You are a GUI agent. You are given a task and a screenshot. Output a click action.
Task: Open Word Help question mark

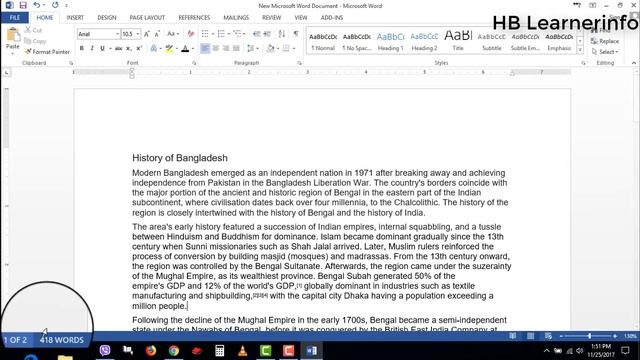click(x=577, y=5)
